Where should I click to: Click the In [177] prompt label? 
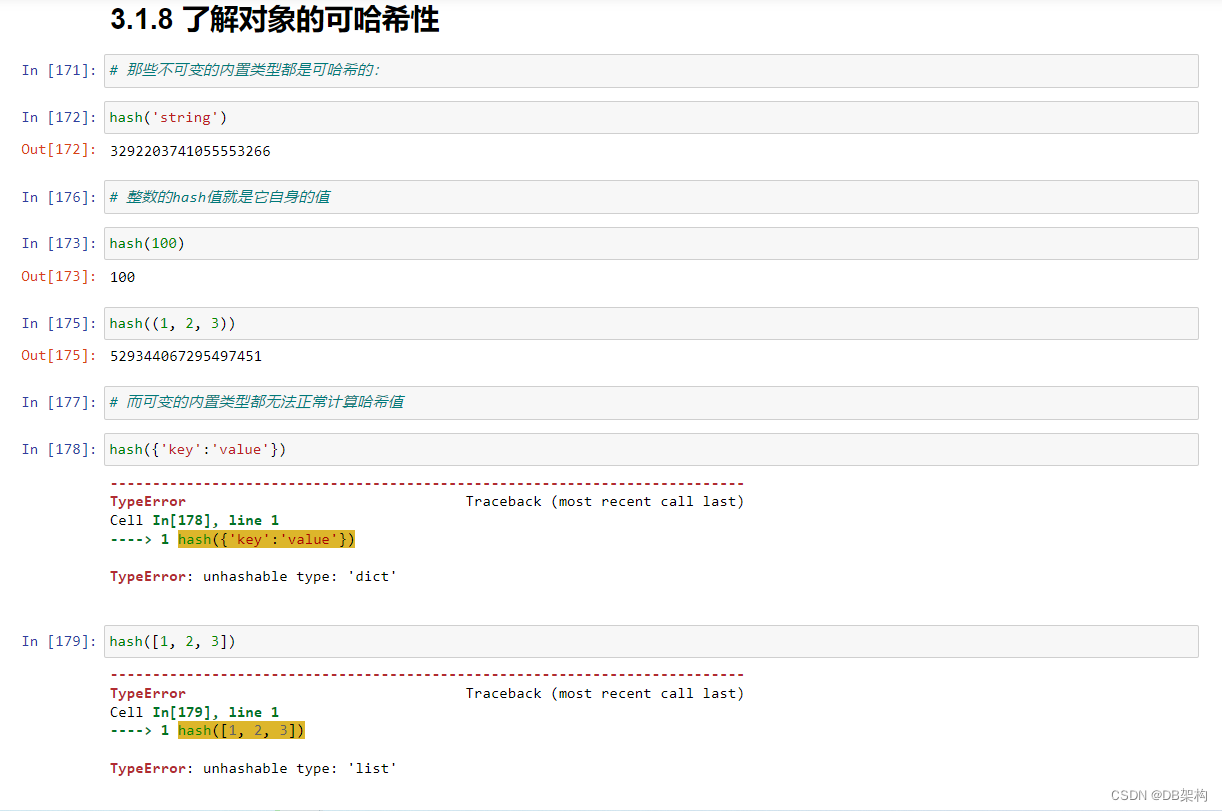[x=59, y=402]
